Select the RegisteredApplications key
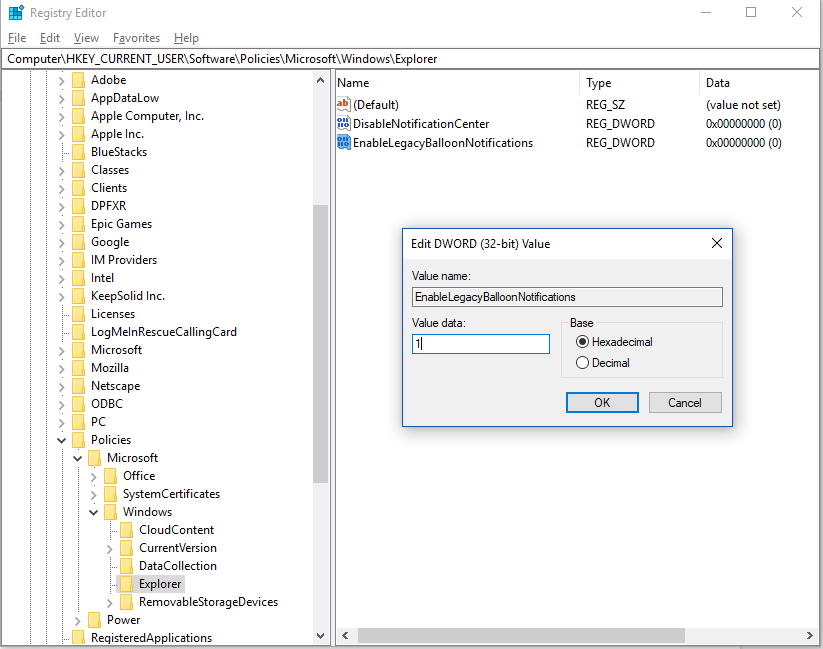Screen dimensions: 823x649 click(x=152, y=638)
